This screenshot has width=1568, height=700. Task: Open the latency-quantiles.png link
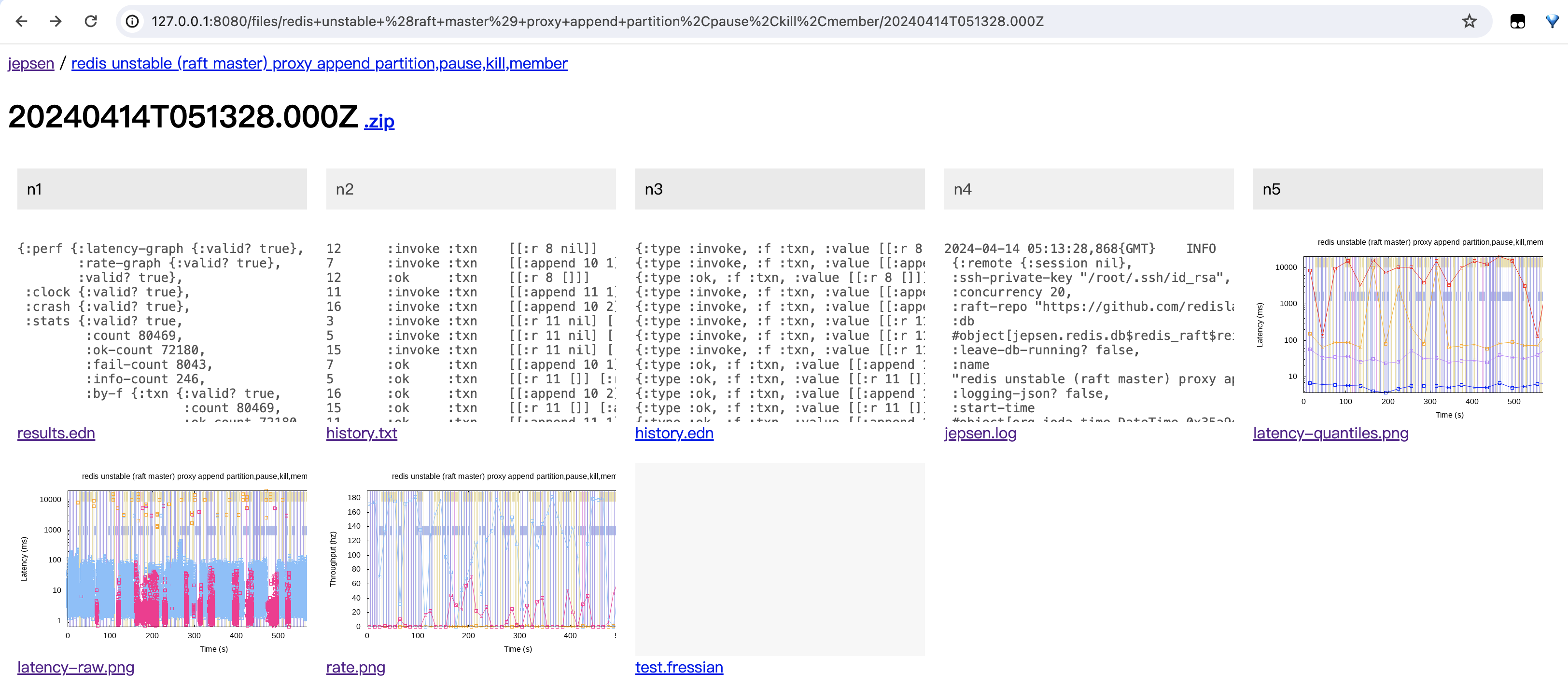1330,433
